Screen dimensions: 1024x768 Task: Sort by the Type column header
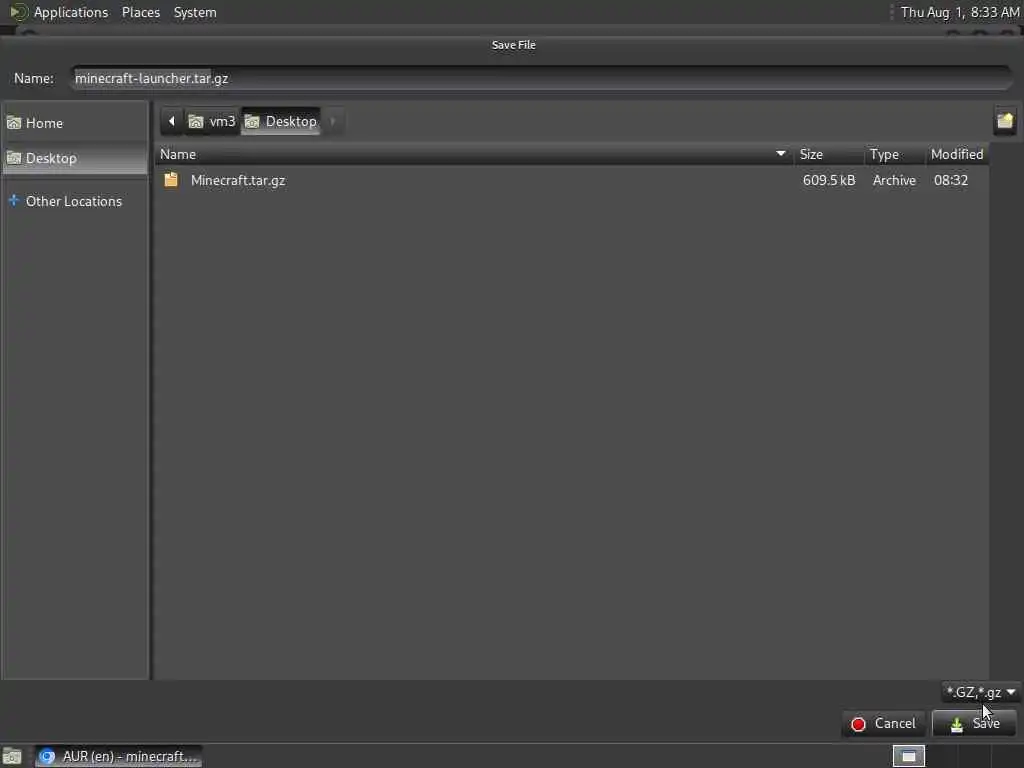click(894, 154)
